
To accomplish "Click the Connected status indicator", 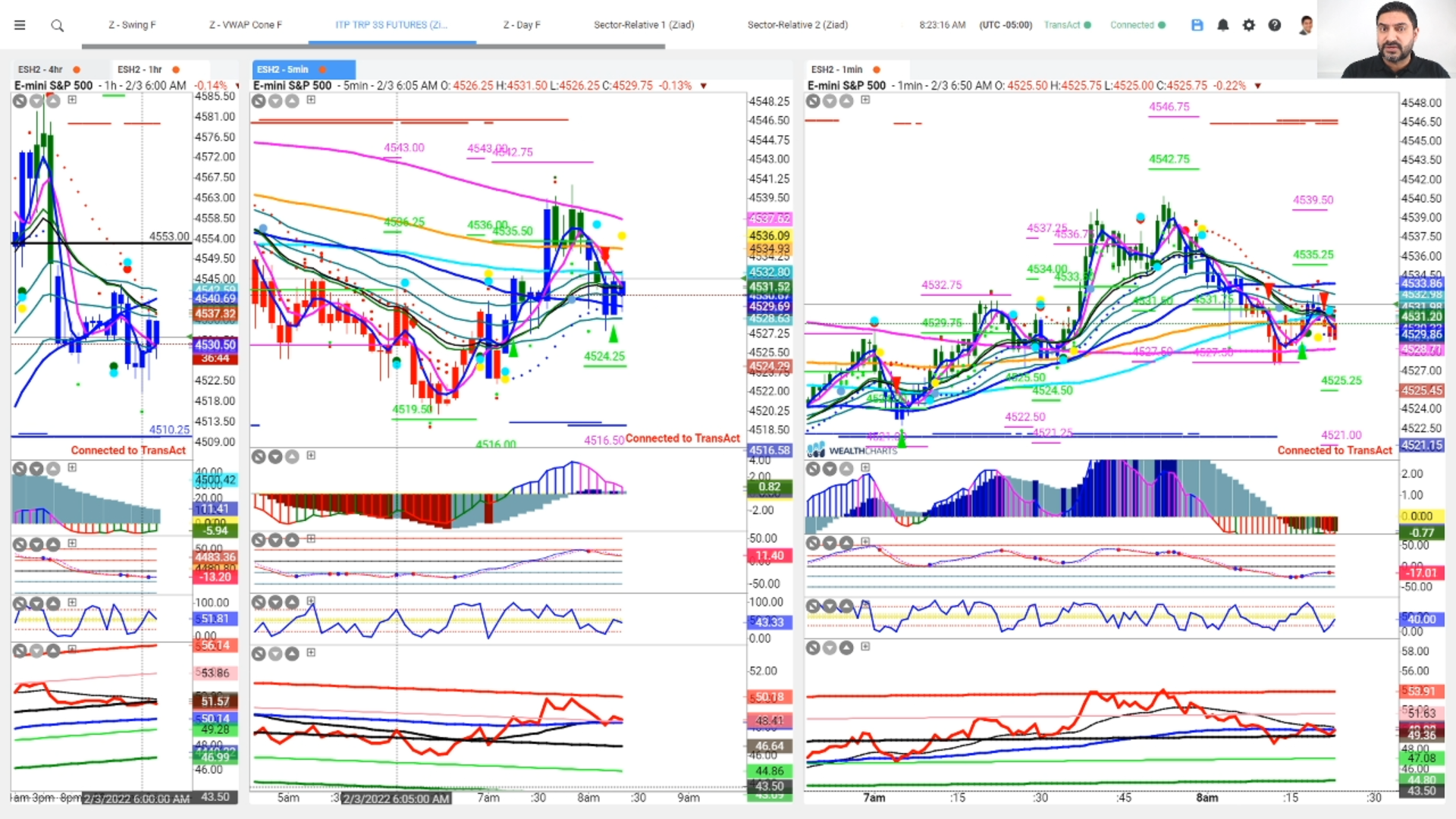I will coord(1137,25).
